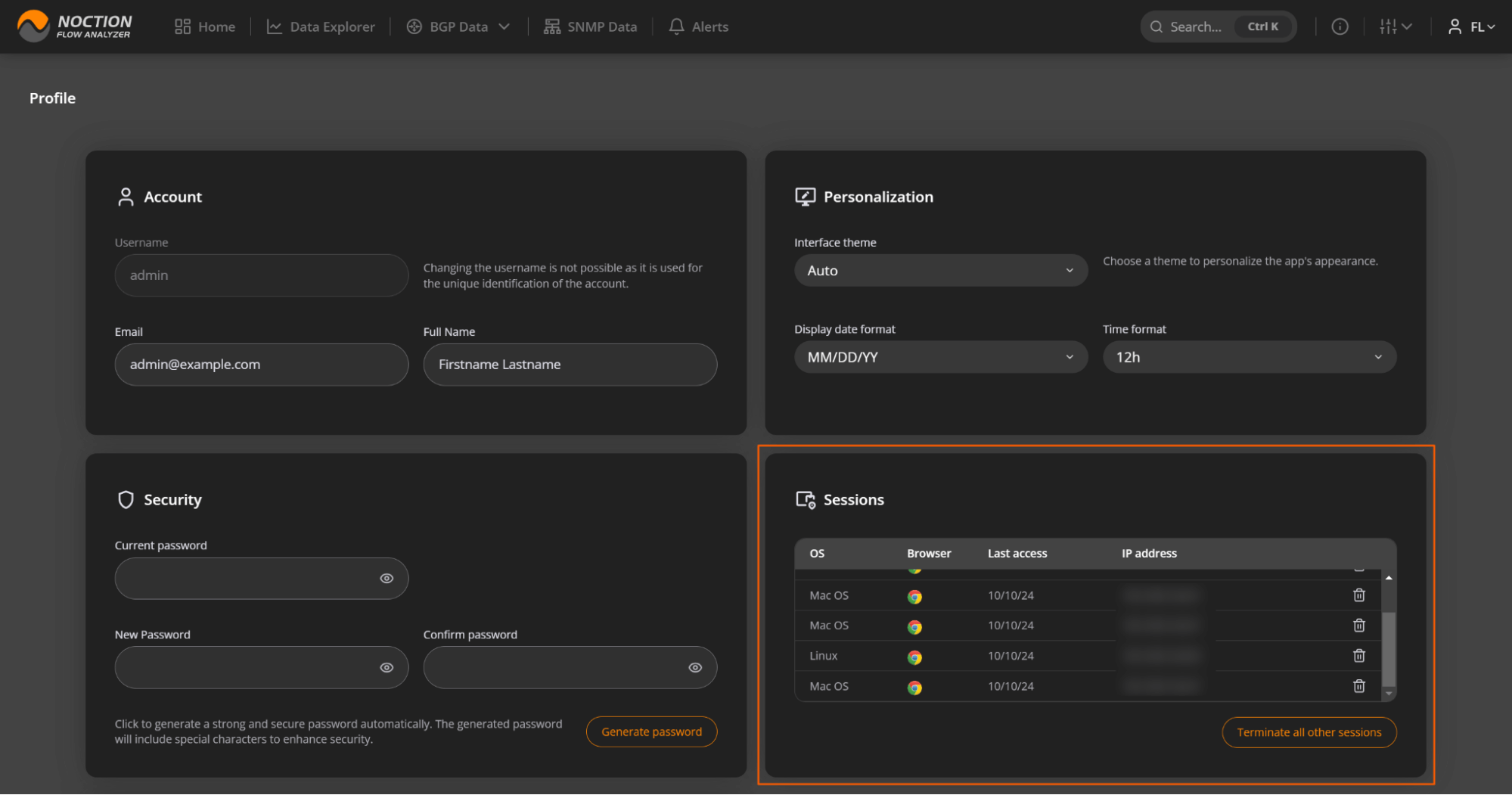Screen dimensions: 1512x795
Task: Click the Noction Flow Analyzer logo
Action: pos(74,26)
